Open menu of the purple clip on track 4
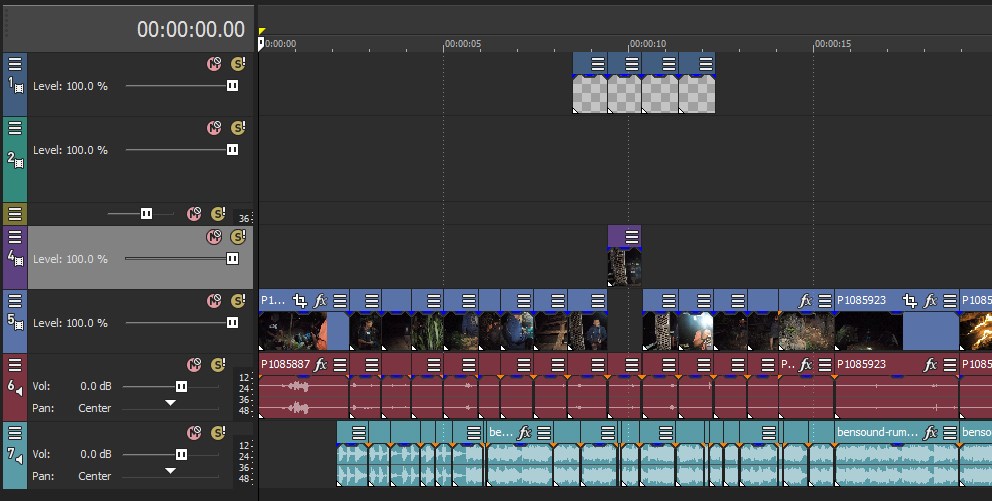 (630, 236)
